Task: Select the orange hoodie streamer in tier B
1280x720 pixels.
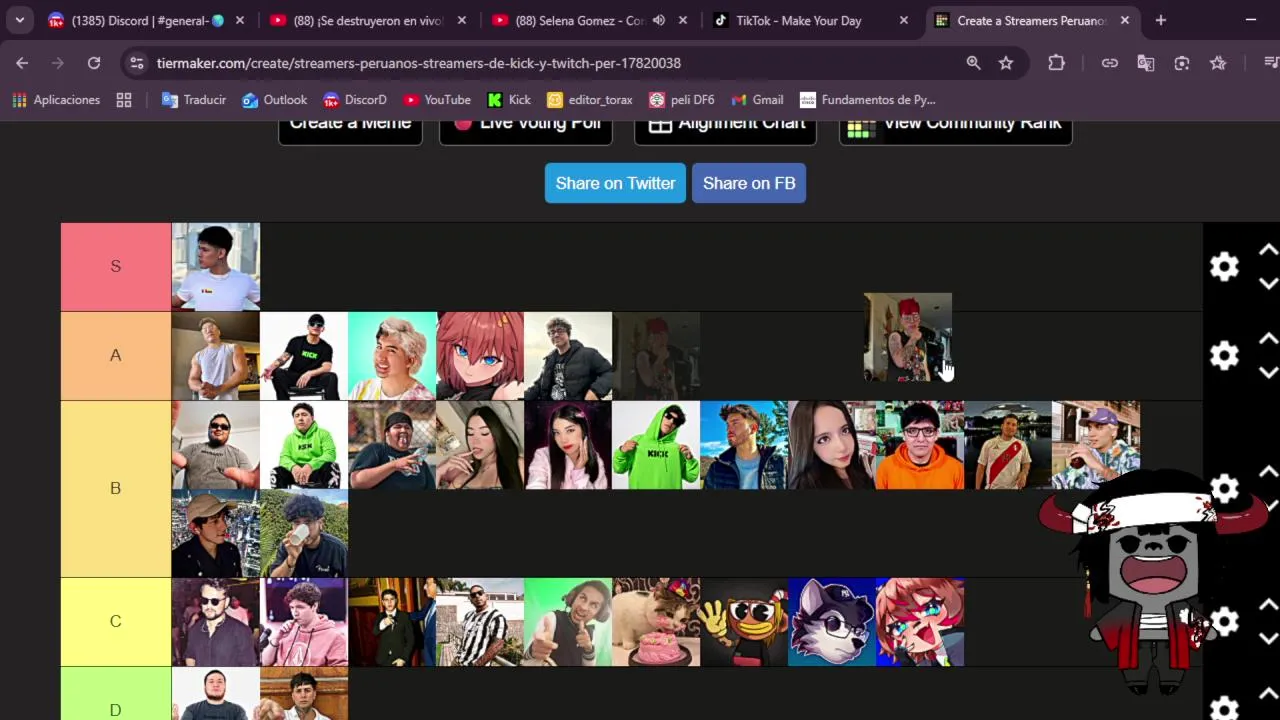Action: coord(920,445)
